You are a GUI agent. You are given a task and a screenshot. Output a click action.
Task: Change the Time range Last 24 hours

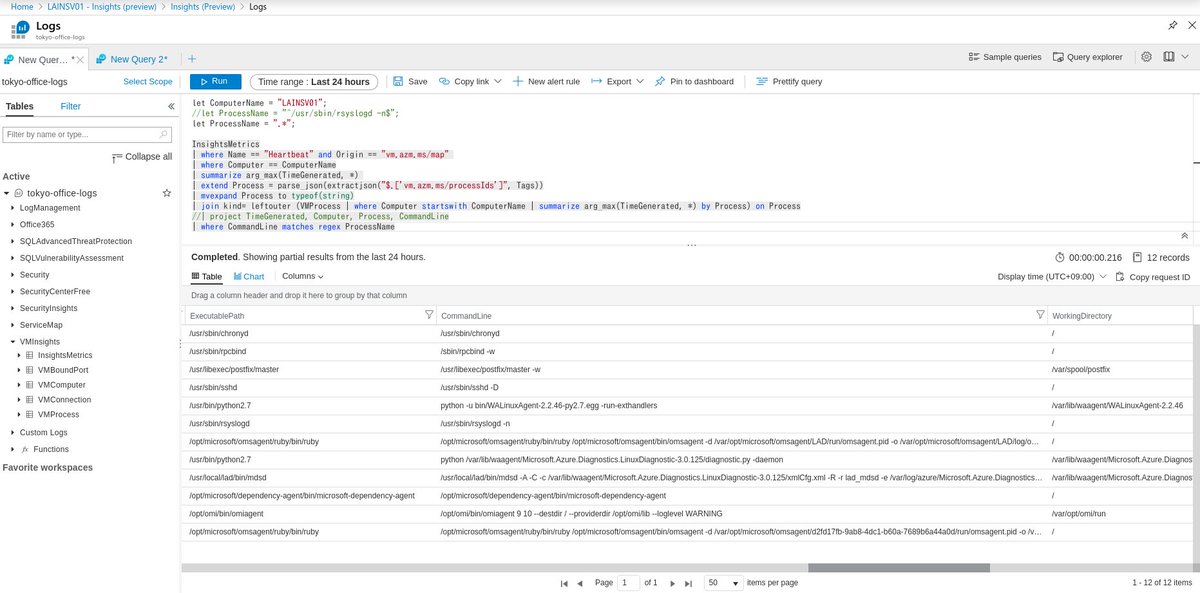pyautogui.click(x=314, y=81)
